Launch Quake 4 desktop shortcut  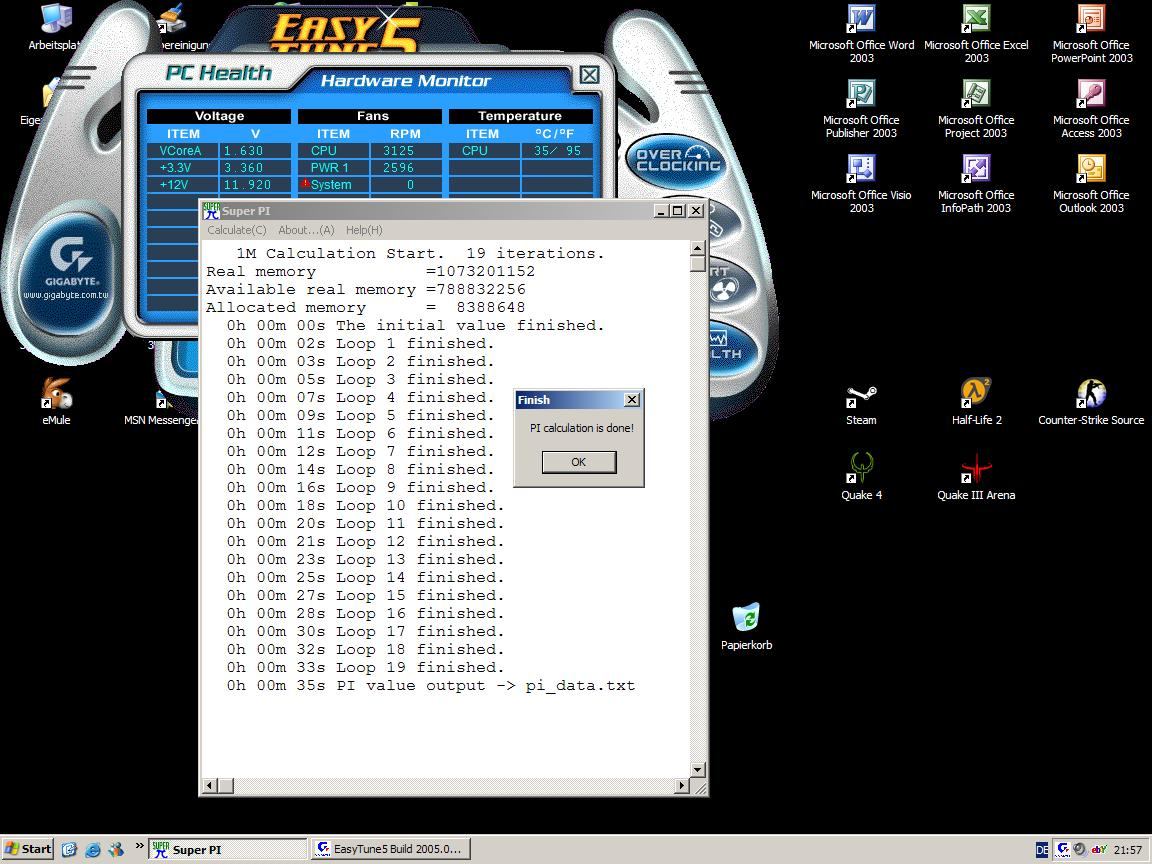[861, 477]
